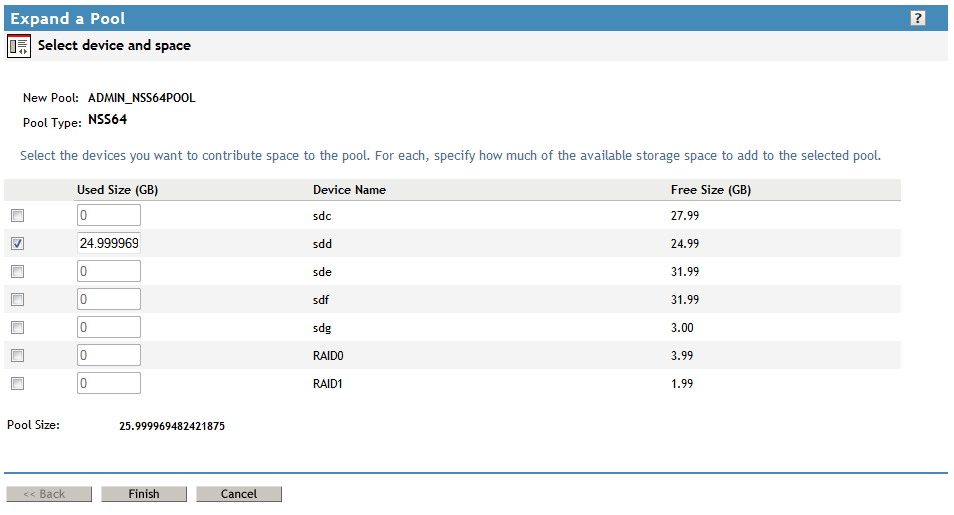The width and height of the screenshot is (954, 515).
Task: Open the help question mark icon
Action: point(917,18)
